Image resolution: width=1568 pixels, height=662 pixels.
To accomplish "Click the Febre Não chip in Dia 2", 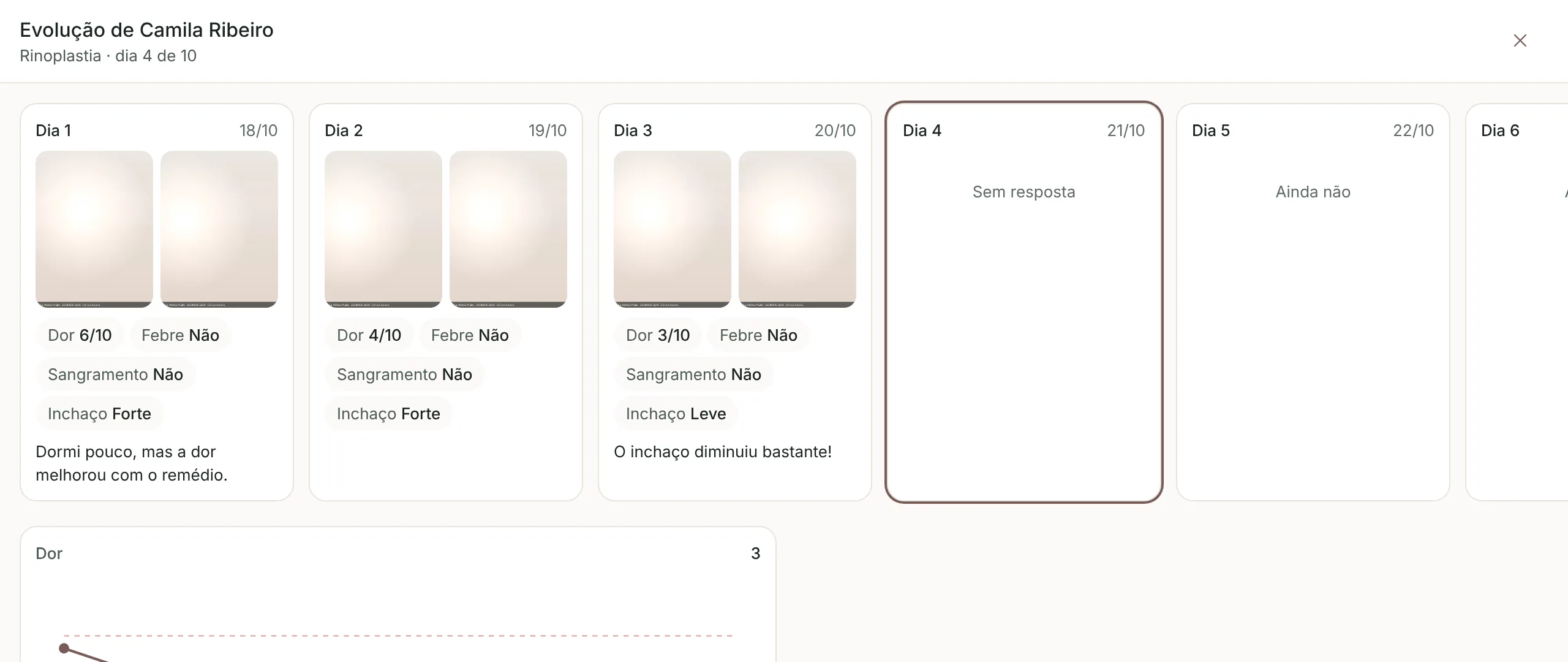I will (470, 335).
